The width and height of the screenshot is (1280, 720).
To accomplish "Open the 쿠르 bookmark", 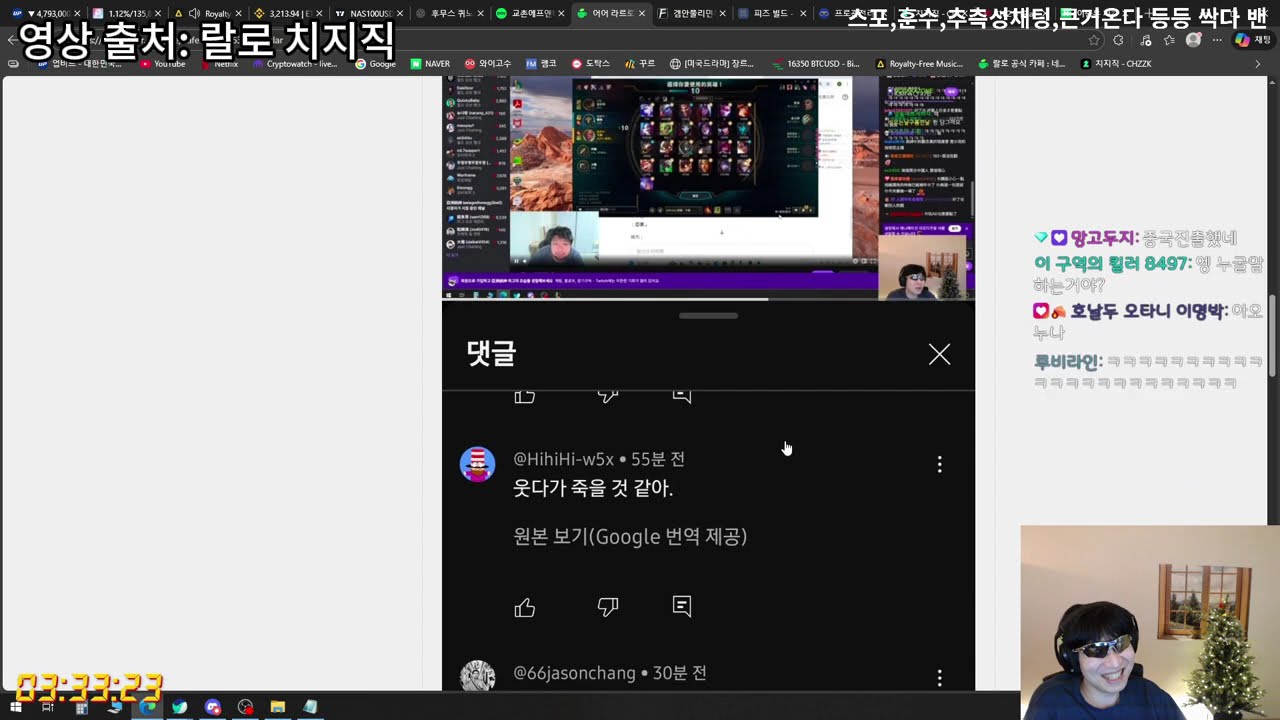I will pyautogui.click(x=640, y=63).
